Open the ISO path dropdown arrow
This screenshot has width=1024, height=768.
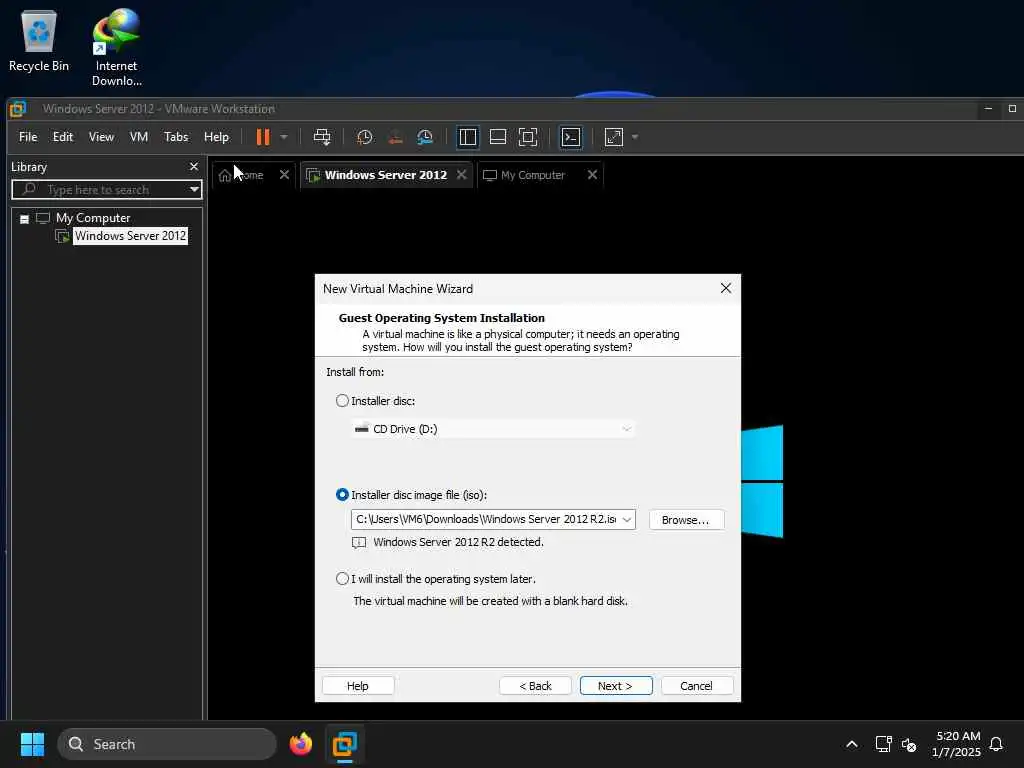point(627,520)
